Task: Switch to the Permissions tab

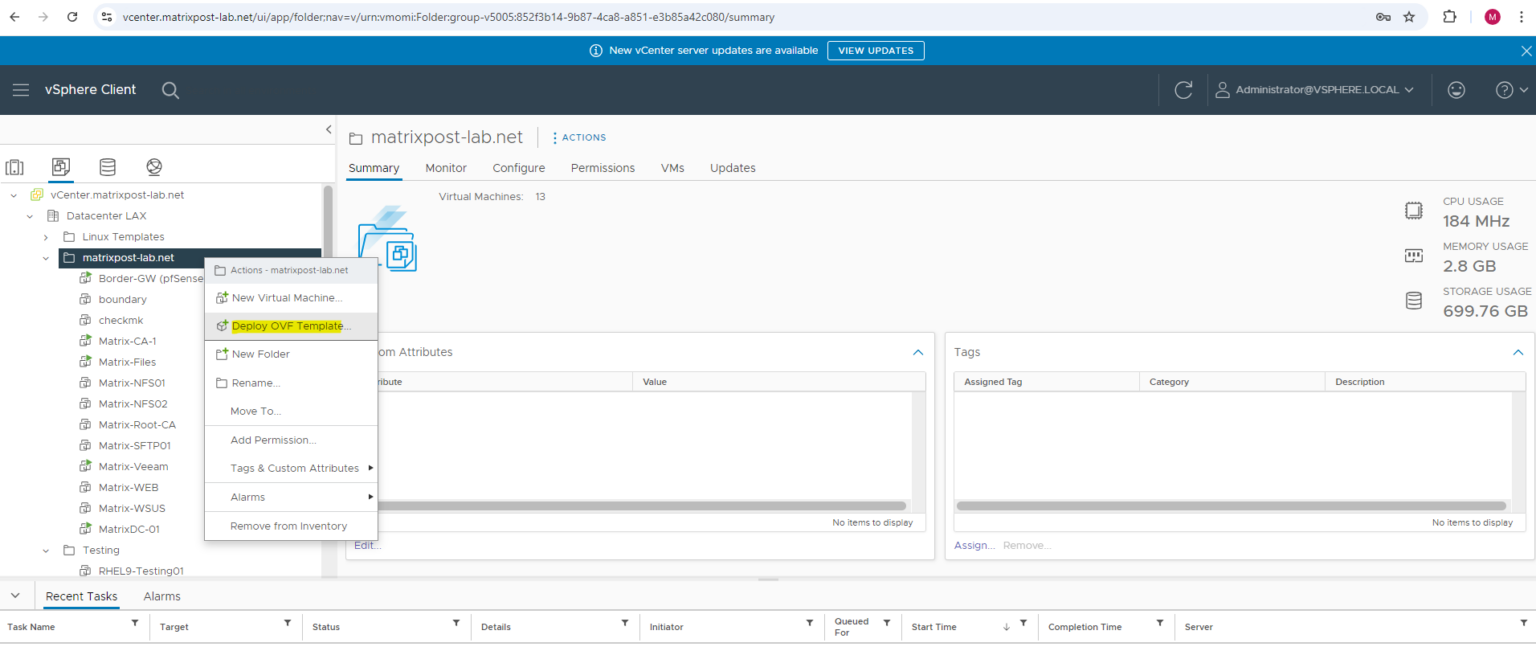Action: coord(602,167)
